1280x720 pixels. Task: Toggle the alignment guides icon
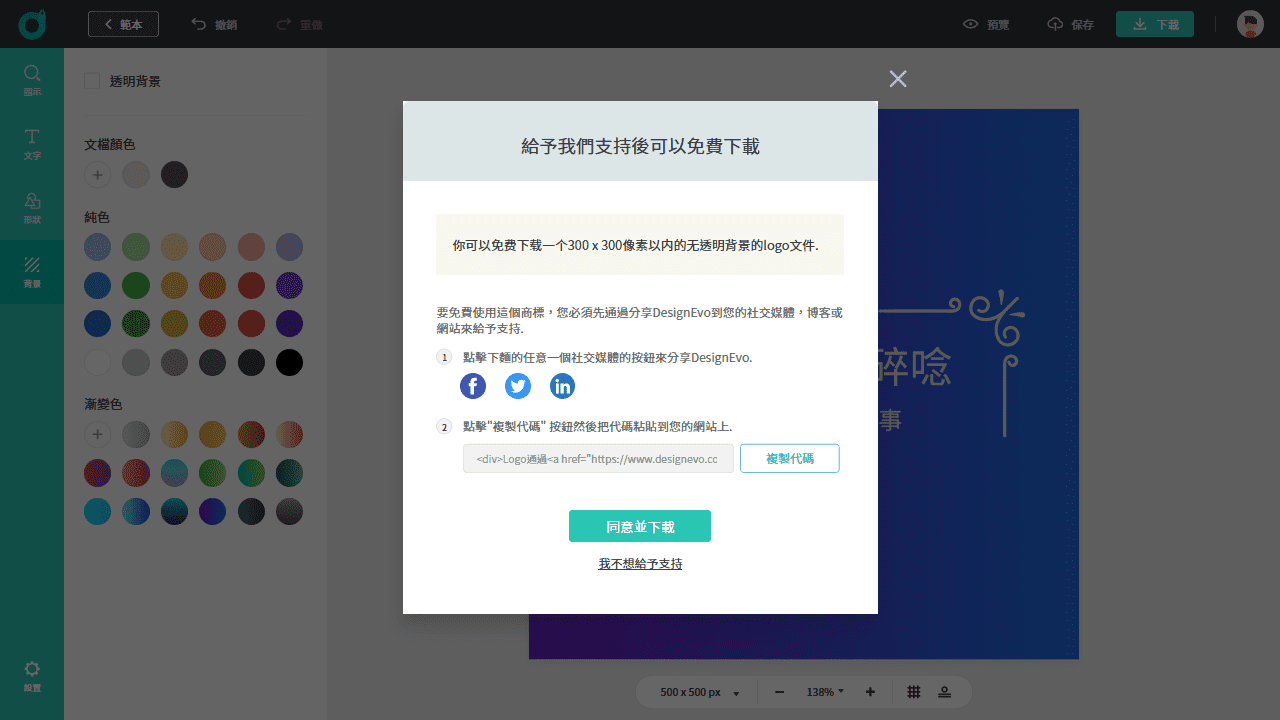945,691
